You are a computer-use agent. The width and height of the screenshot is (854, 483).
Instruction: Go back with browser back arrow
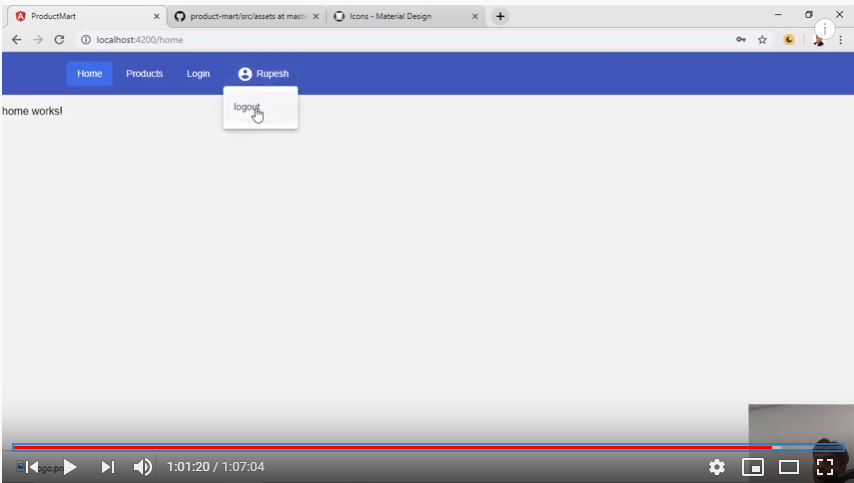click(x=16, y=40)
